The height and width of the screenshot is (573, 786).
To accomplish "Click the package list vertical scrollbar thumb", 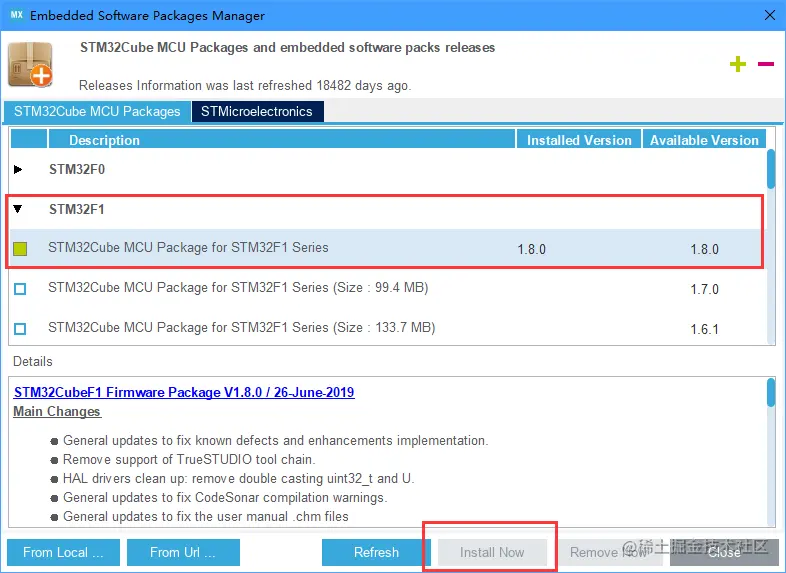I will (x=770, y=169).
